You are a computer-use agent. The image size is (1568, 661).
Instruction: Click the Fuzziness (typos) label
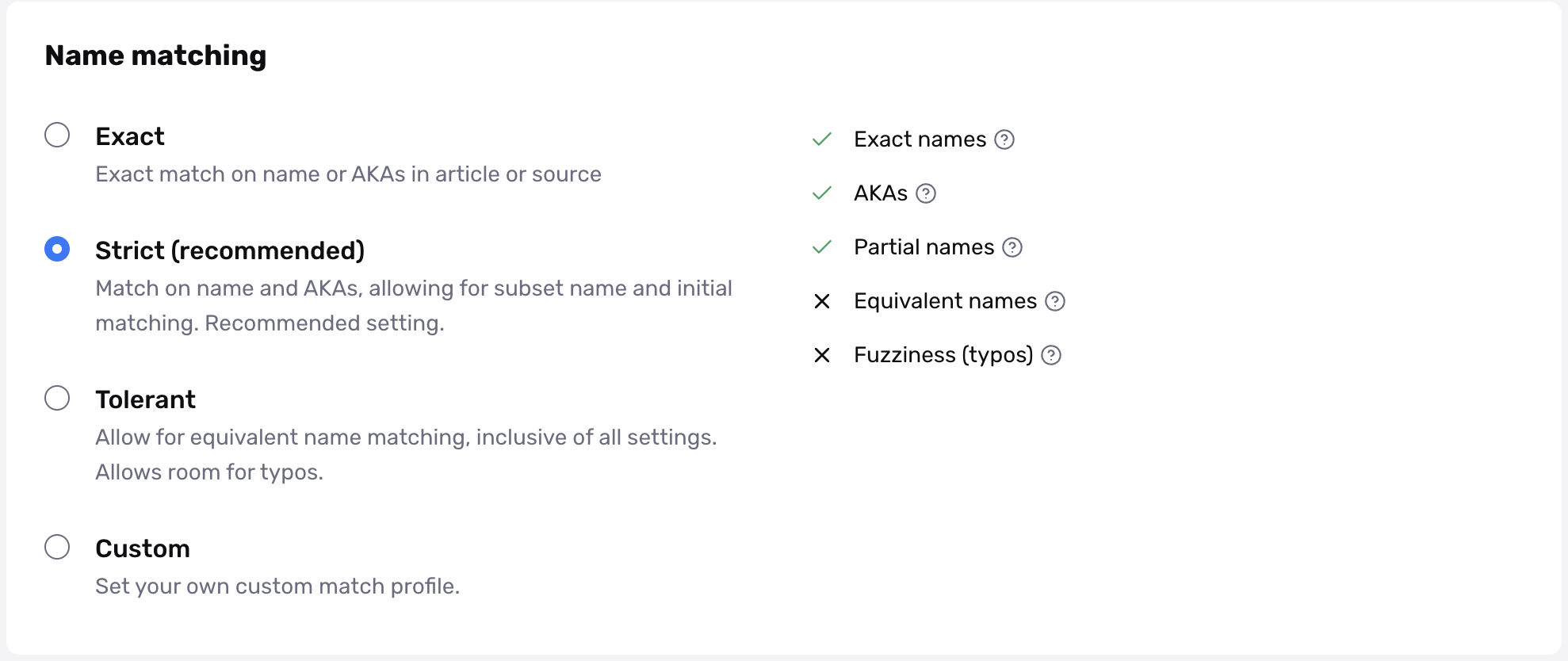coord(943,355)
